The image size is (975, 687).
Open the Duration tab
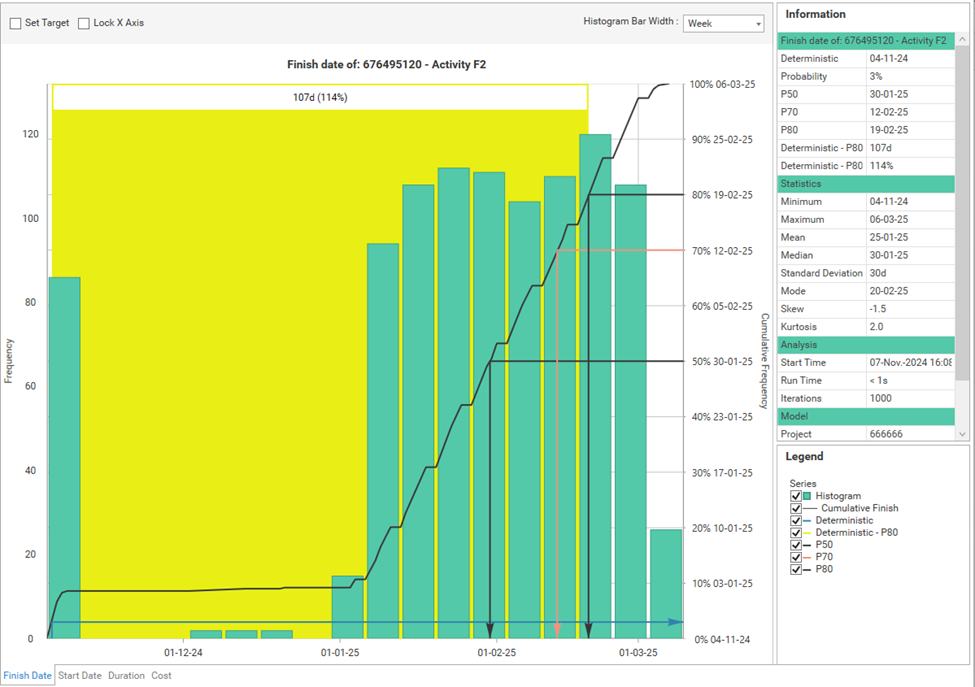pos(126,676)
